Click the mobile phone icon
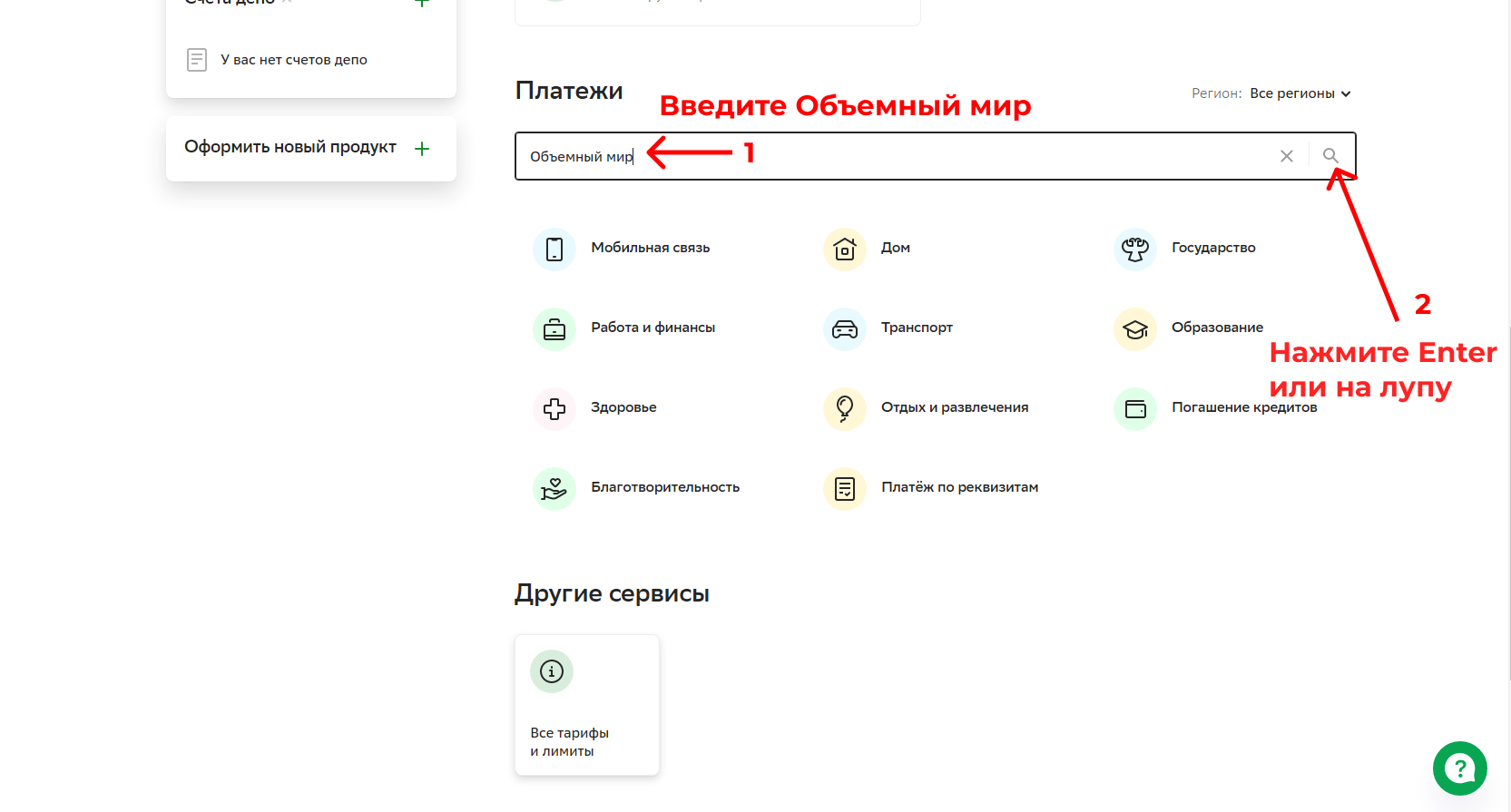This screenshot has width=1511, height=812. point(554,249)
